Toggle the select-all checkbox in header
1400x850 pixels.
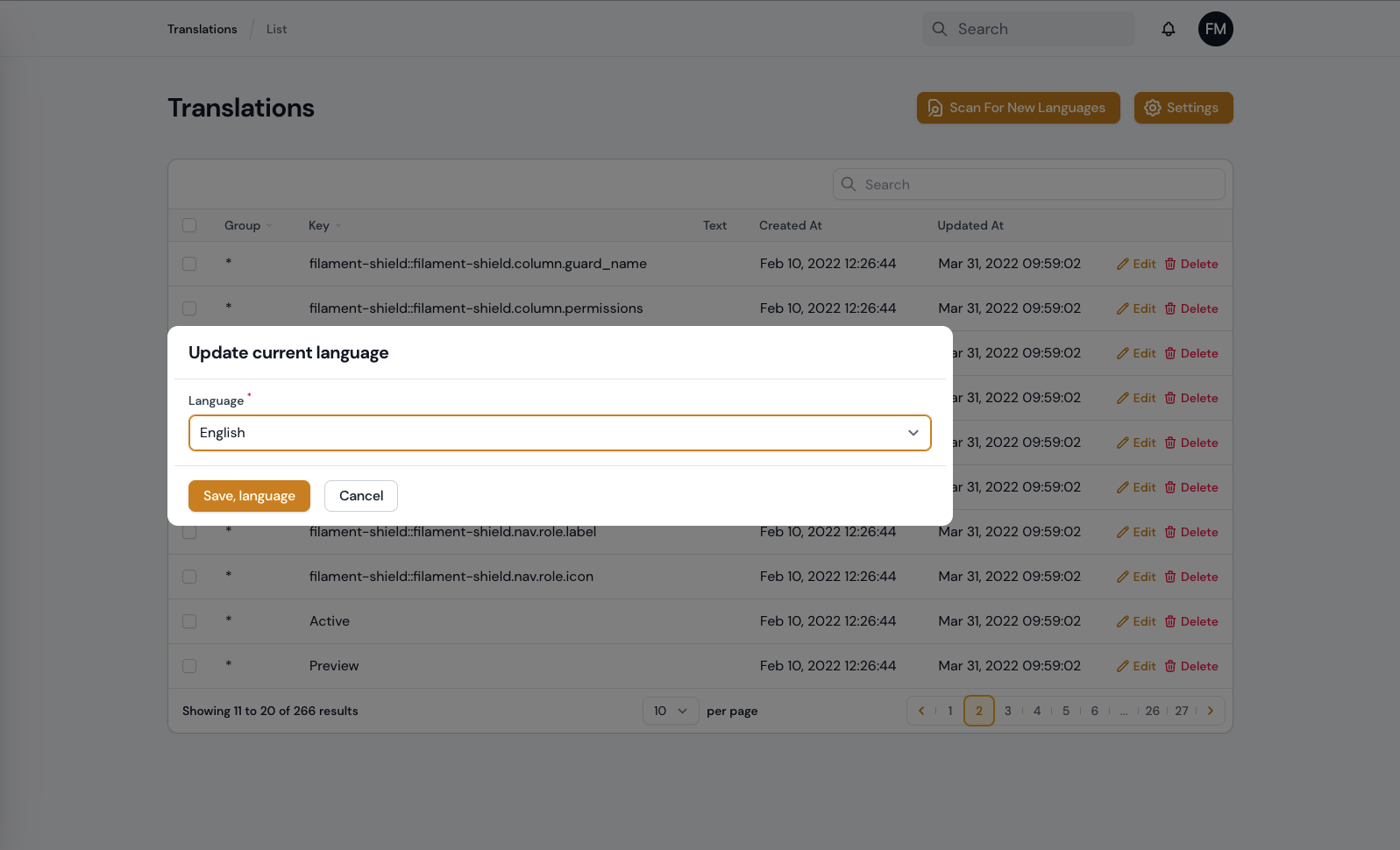[x=189, y=225]
